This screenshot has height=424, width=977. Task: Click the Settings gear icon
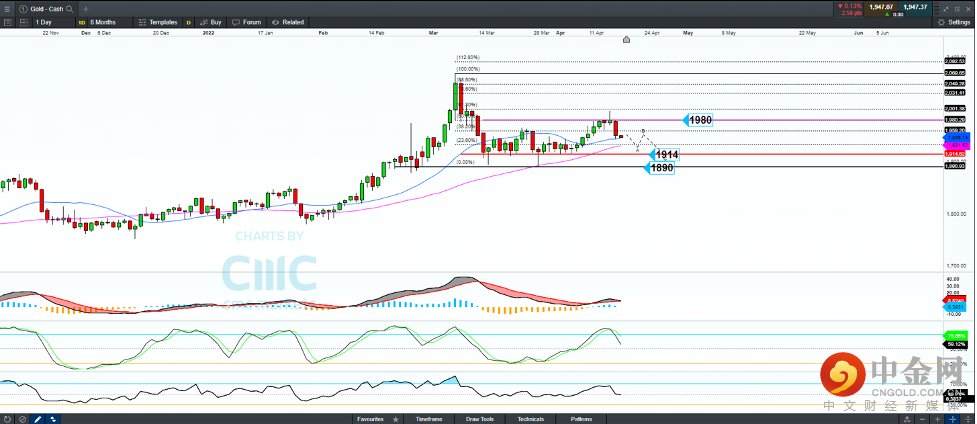941,22
